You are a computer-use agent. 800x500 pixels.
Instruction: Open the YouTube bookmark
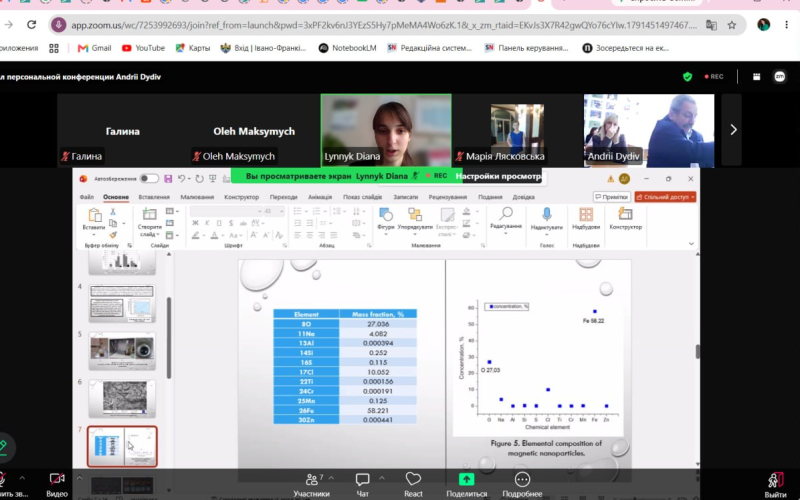(x=143, y=48)
